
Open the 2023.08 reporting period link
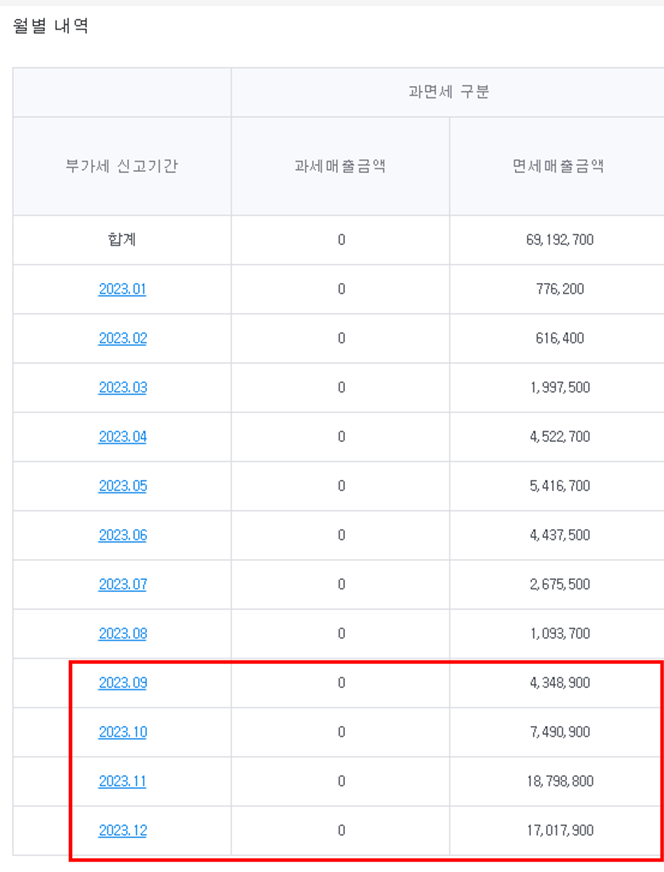123,633
